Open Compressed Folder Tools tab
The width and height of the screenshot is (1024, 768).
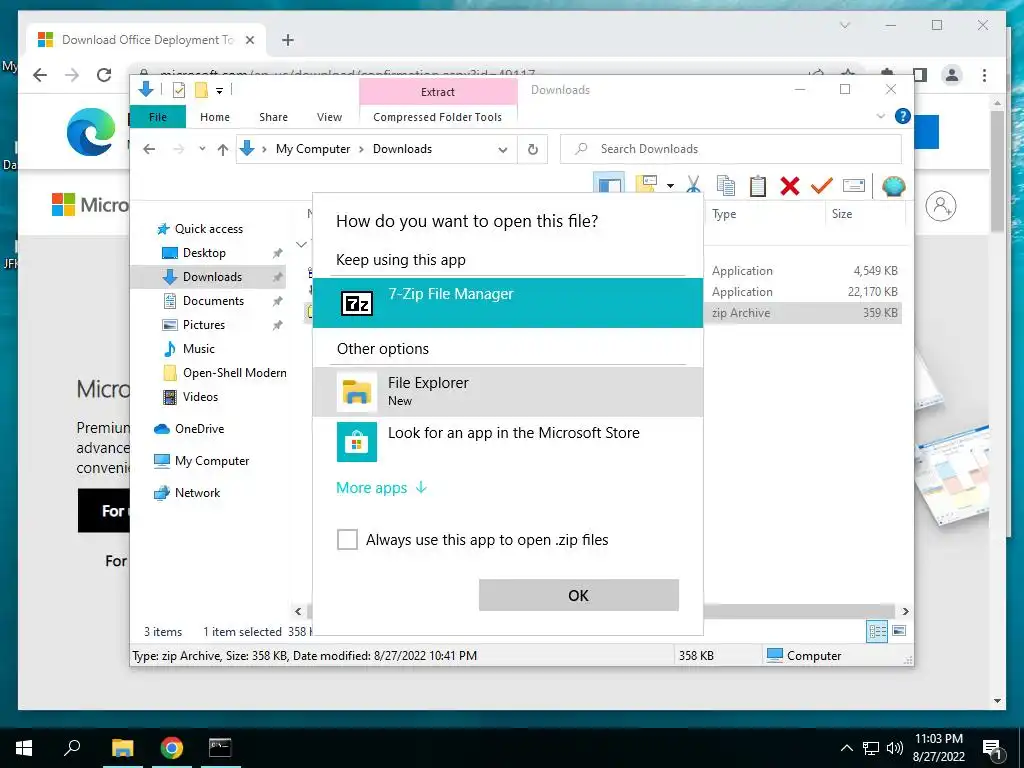click(x=438, y=117)
